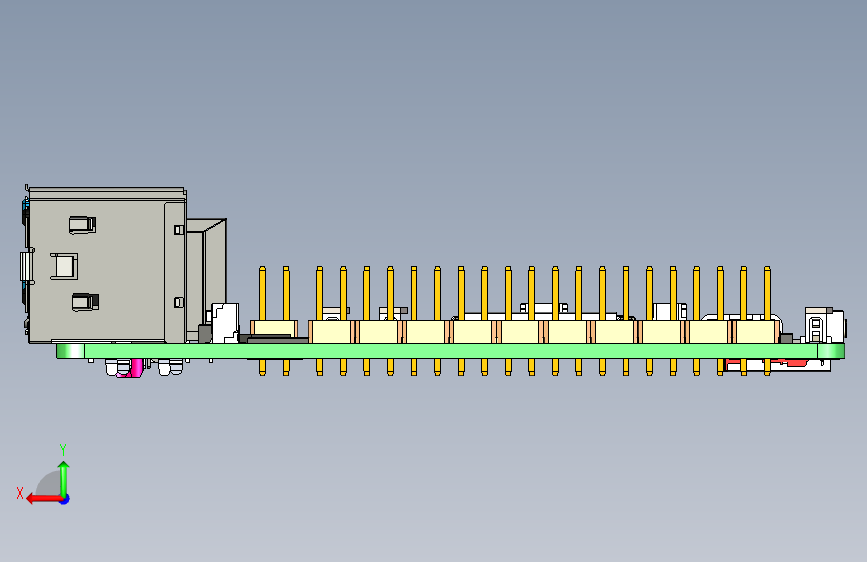This screenshot has width=867, height=562.
Task: Select the white connector at the board's right edge
Action: pyautogui.click(x=824, y=326)
